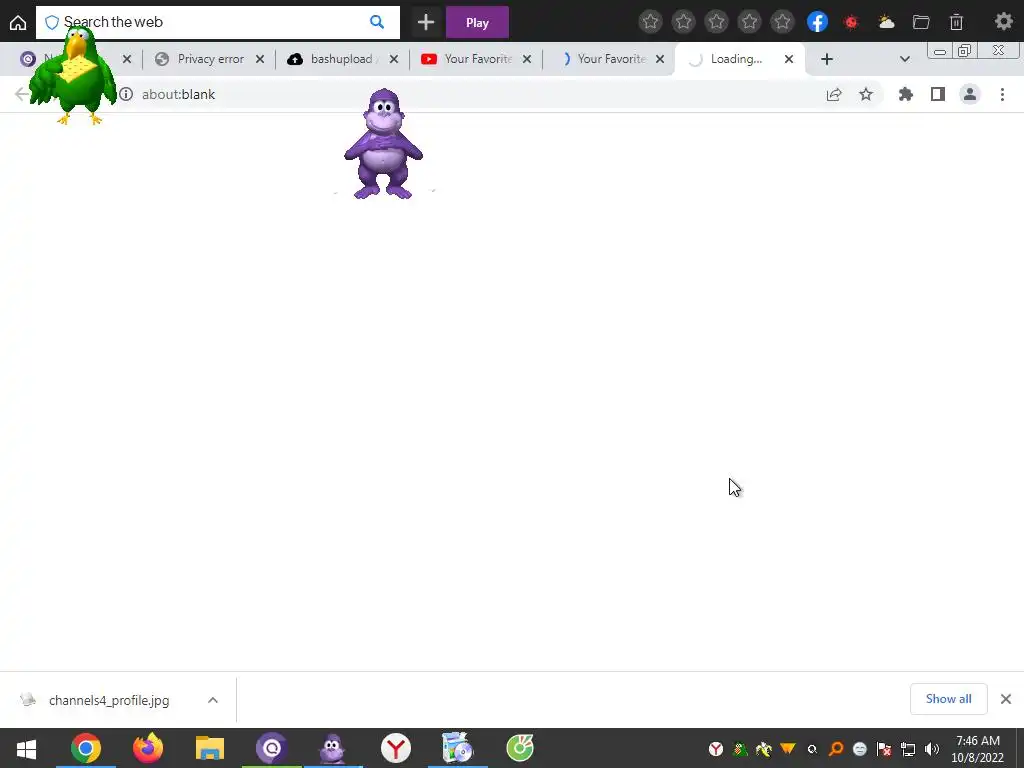Click the site info icon beside about:blank
Viewport: 1024px width, 768px height.
click(126, 94)
